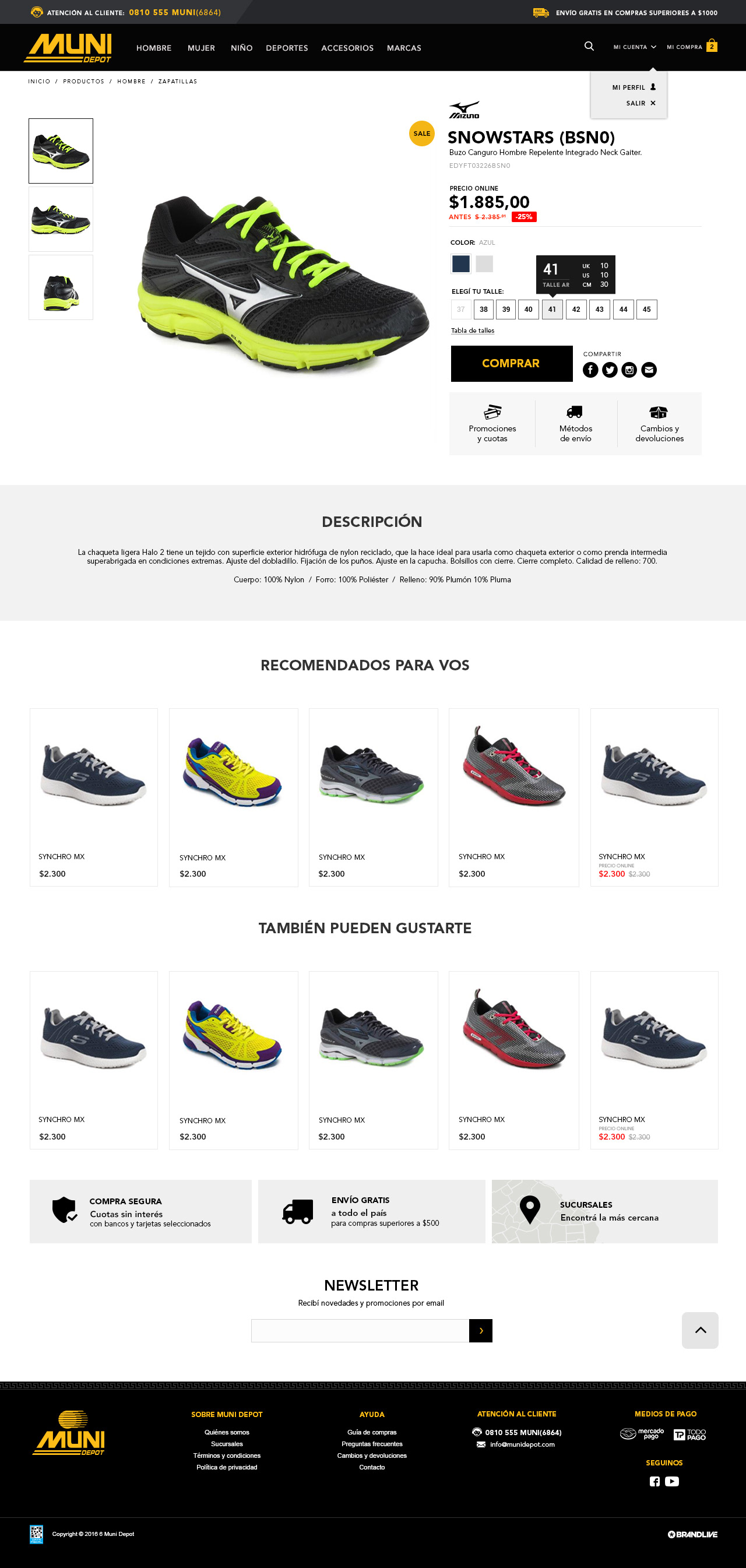Share product via email icon
The width and height of the screenshot is (746, 1568).
(649, 370)
